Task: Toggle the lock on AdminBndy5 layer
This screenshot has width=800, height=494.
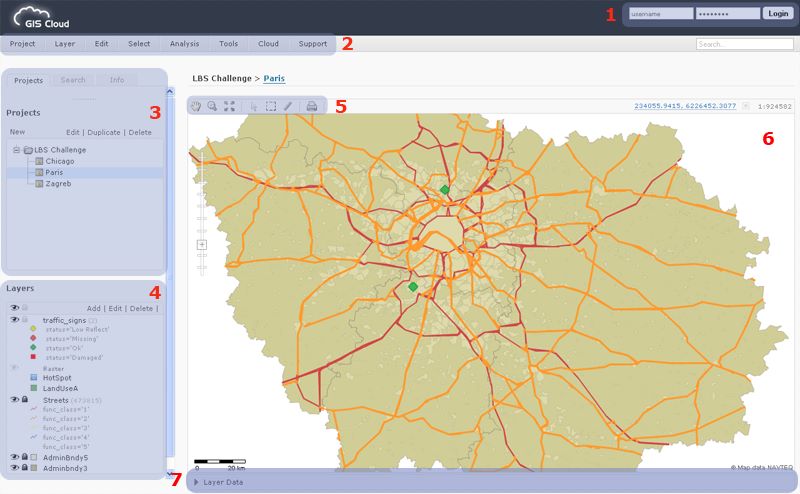Action: click(24, 457)
